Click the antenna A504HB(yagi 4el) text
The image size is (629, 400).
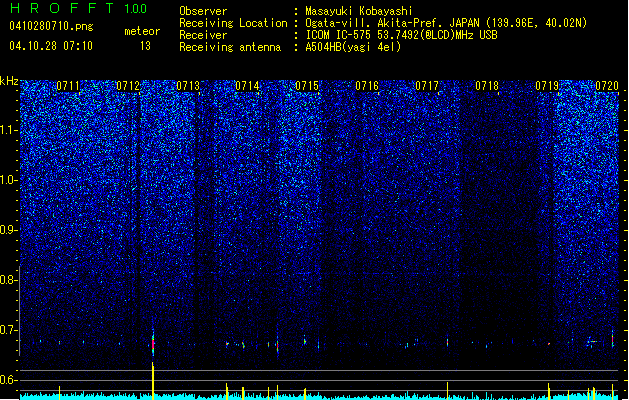point(353,47)
